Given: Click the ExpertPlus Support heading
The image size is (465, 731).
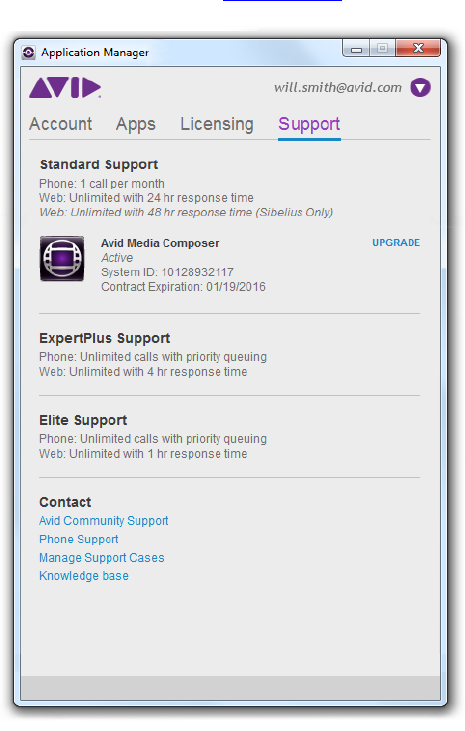Looking at the screenshot, I should [x=104, y=338].
